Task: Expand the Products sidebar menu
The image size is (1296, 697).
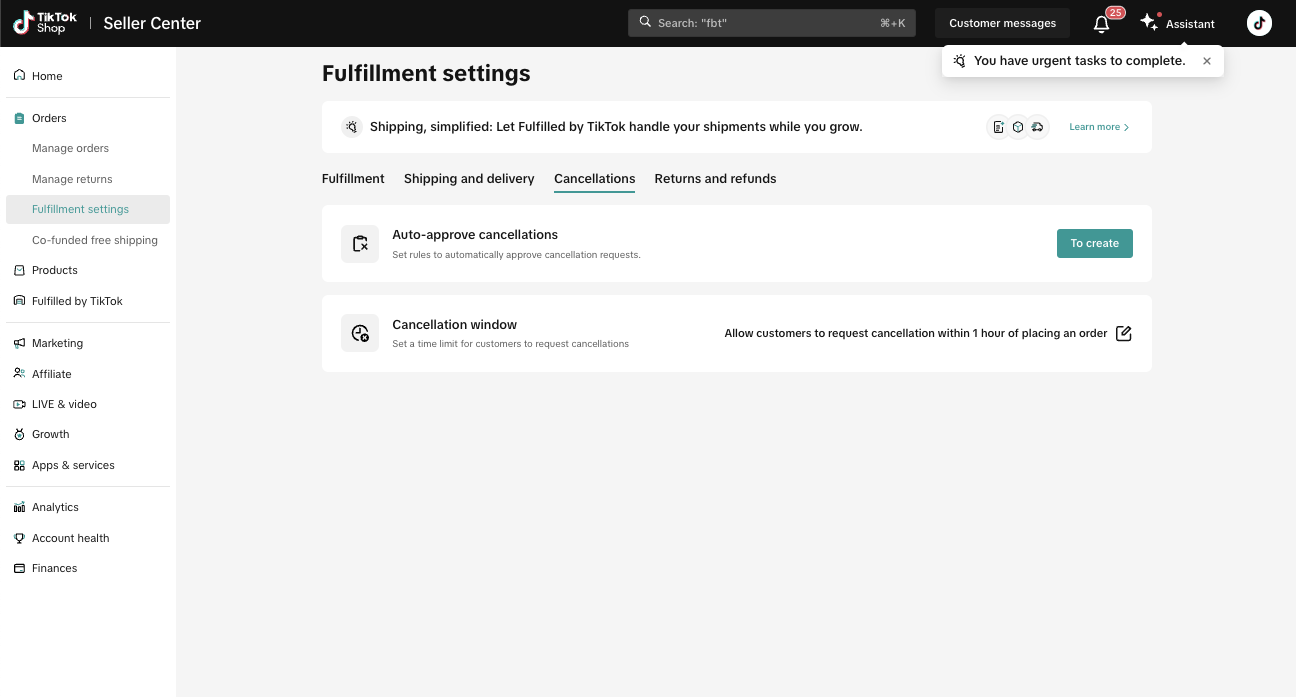Action: pyautogui.click(x=55, y=270)
